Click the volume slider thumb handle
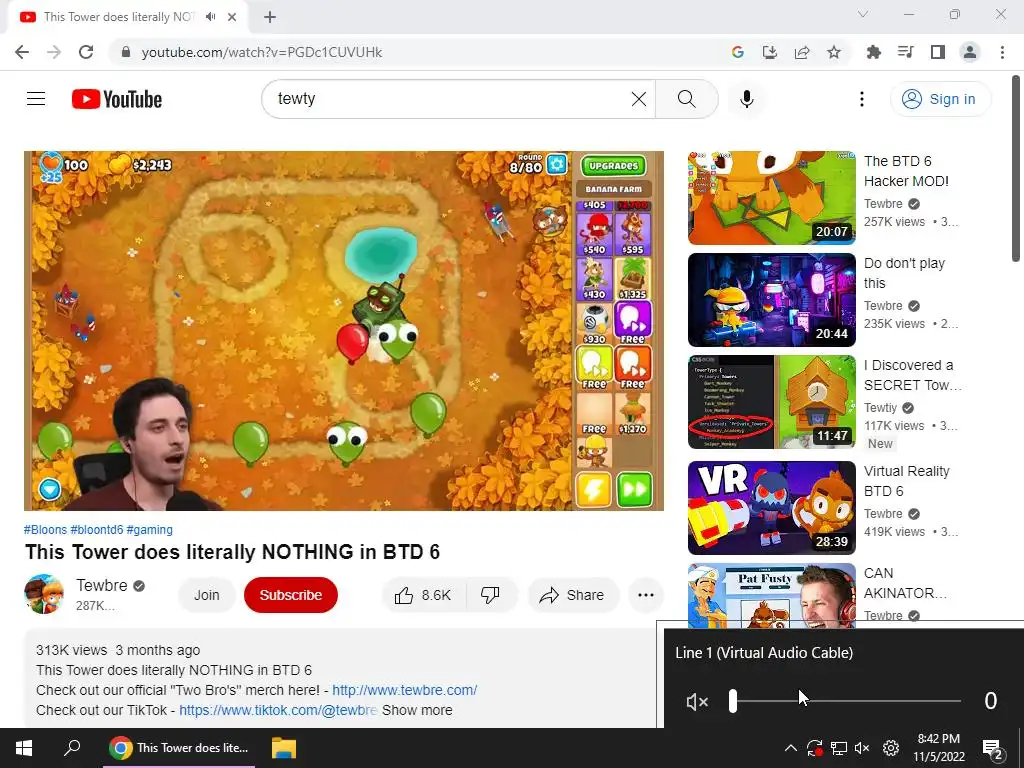Viewport: 1024px width, 768px height. pos(733,701)
